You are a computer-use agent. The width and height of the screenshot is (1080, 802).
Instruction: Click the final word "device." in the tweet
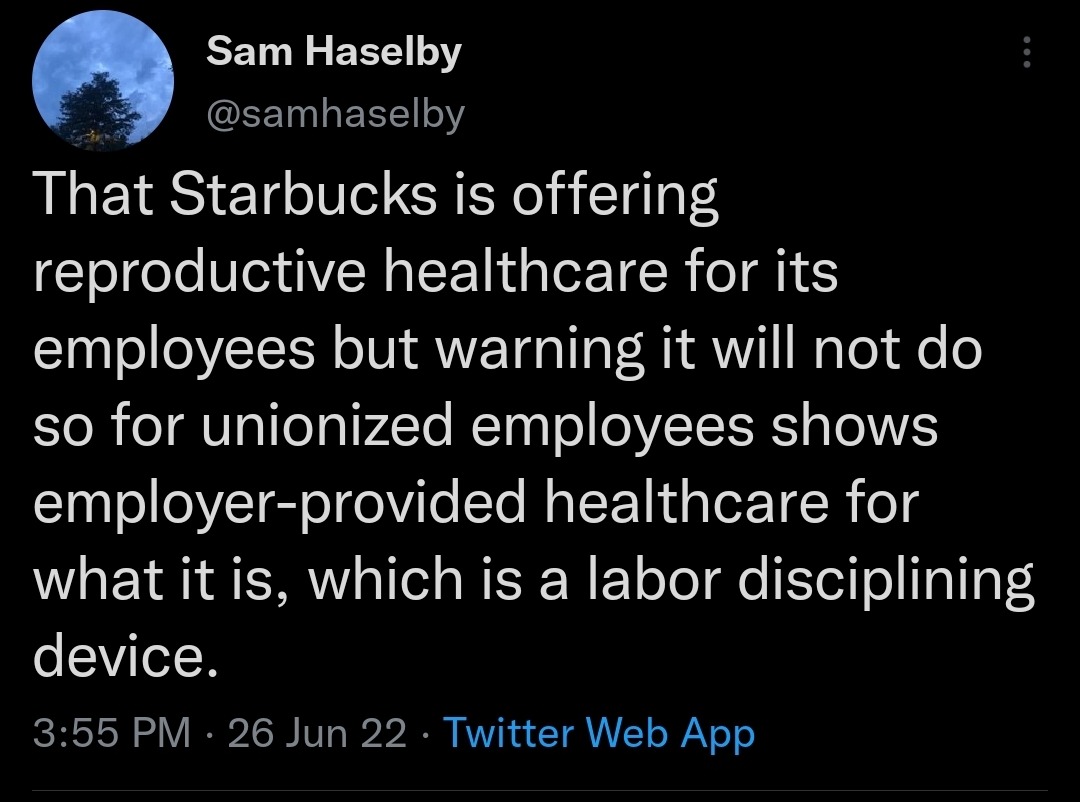coord(124,656)
